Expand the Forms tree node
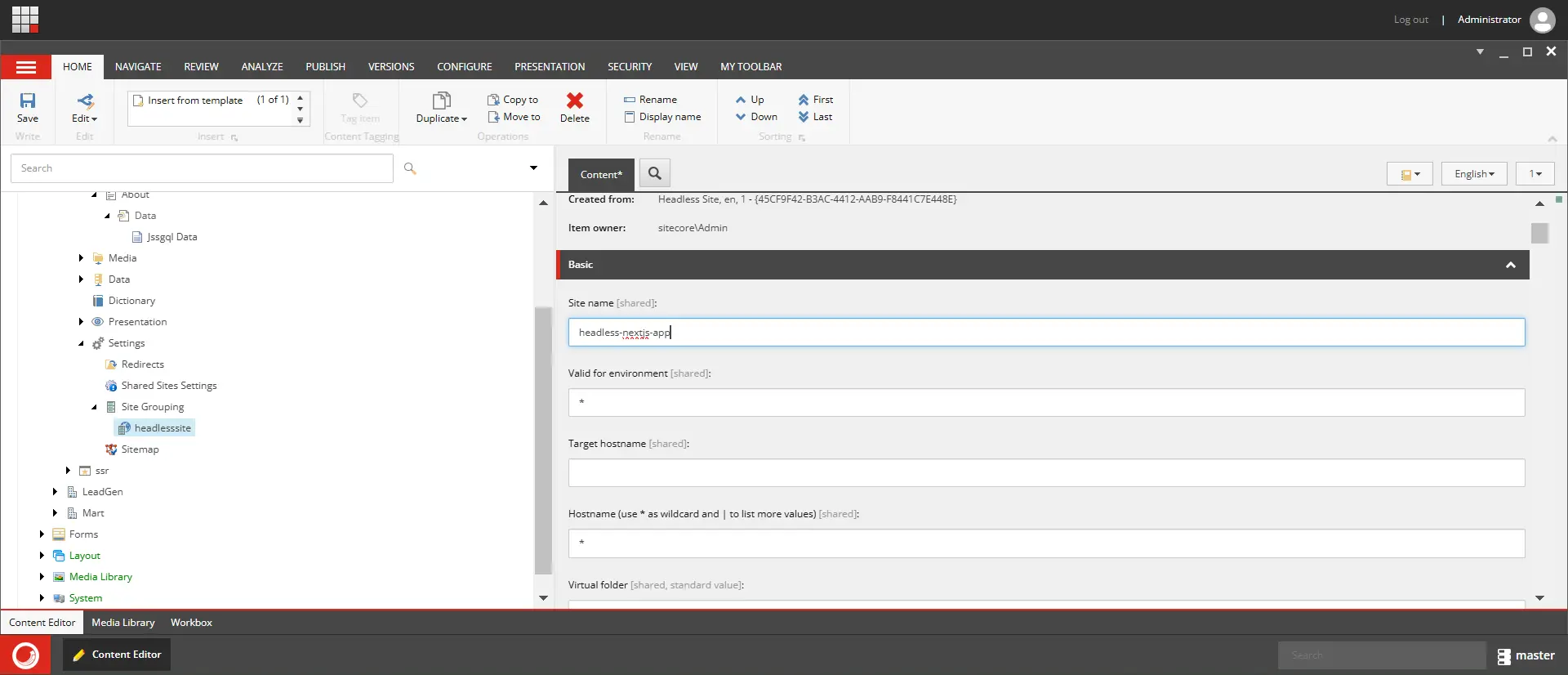1568x675 pixels. click(42, 534)
